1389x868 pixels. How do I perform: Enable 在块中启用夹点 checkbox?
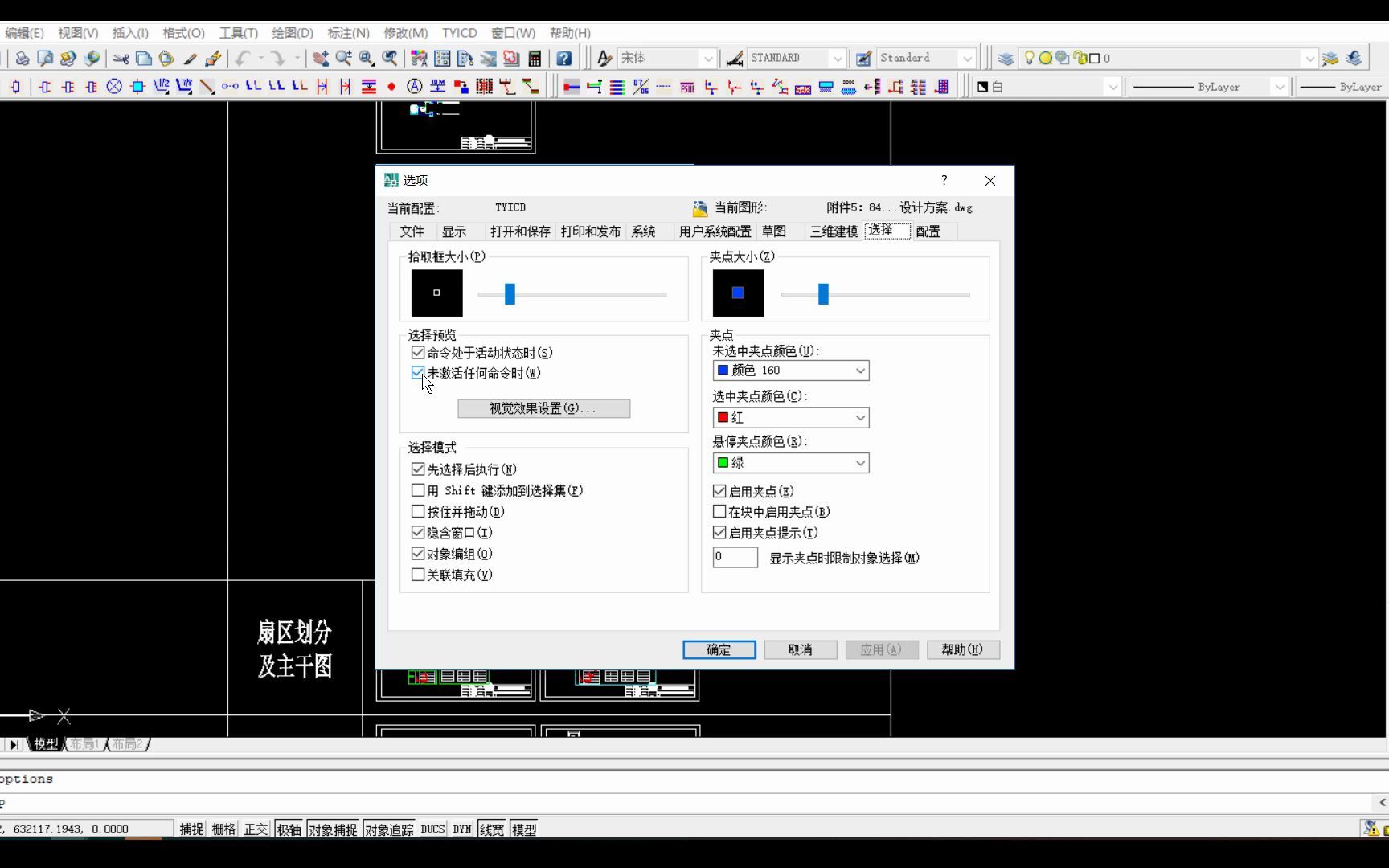pos(719,511)
